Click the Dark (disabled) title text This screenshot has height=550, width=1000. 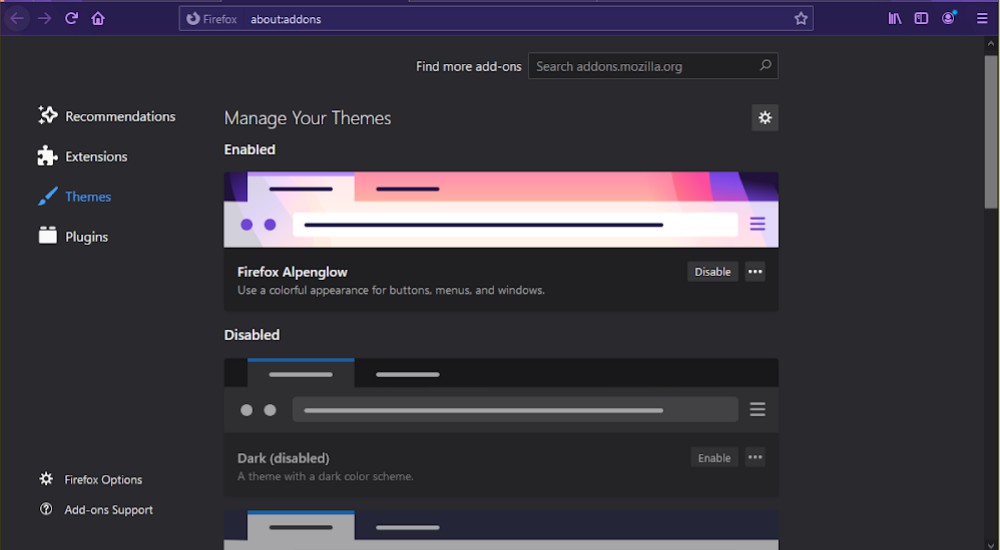(x=283, y=458)
